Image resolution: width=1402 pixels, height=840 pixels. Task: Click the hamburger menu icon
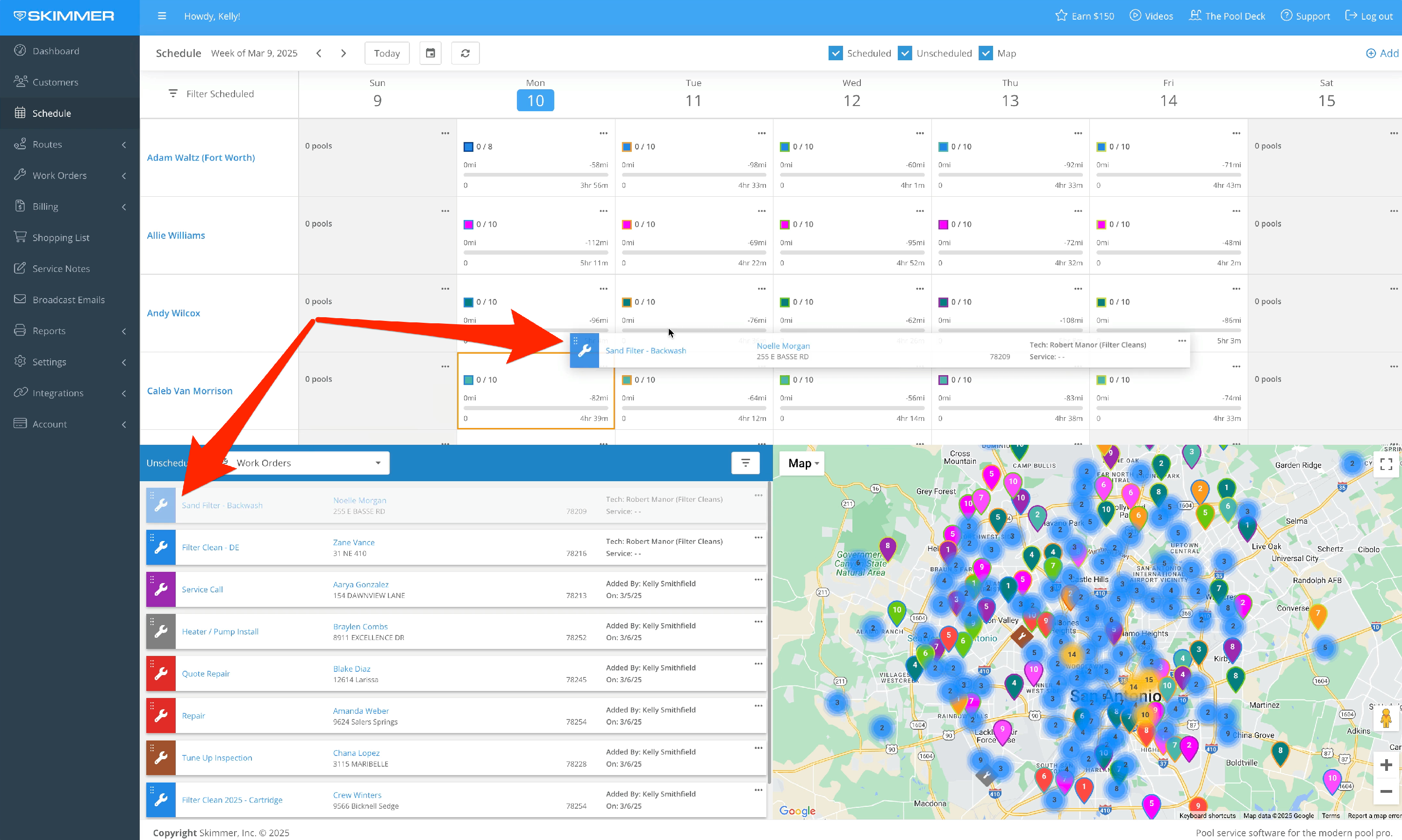point(162,16)
